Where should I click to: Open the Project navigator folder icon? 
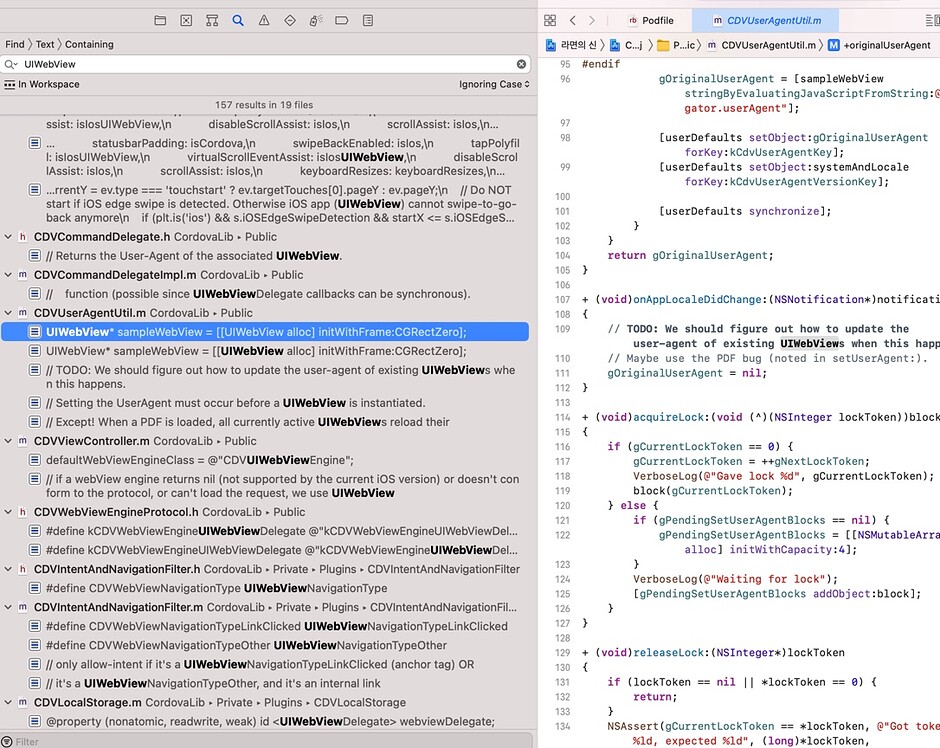coord(160,20)
